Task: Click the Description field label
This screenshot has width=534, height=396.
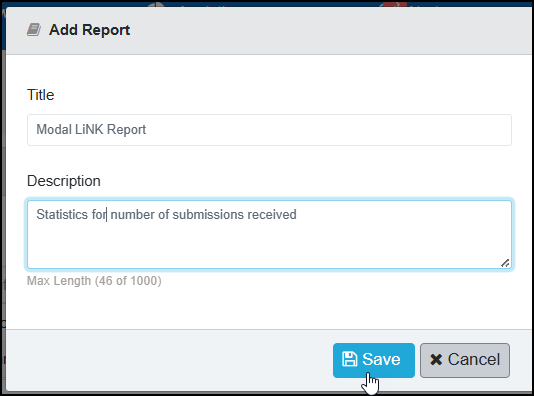Action: pos(64,181)
